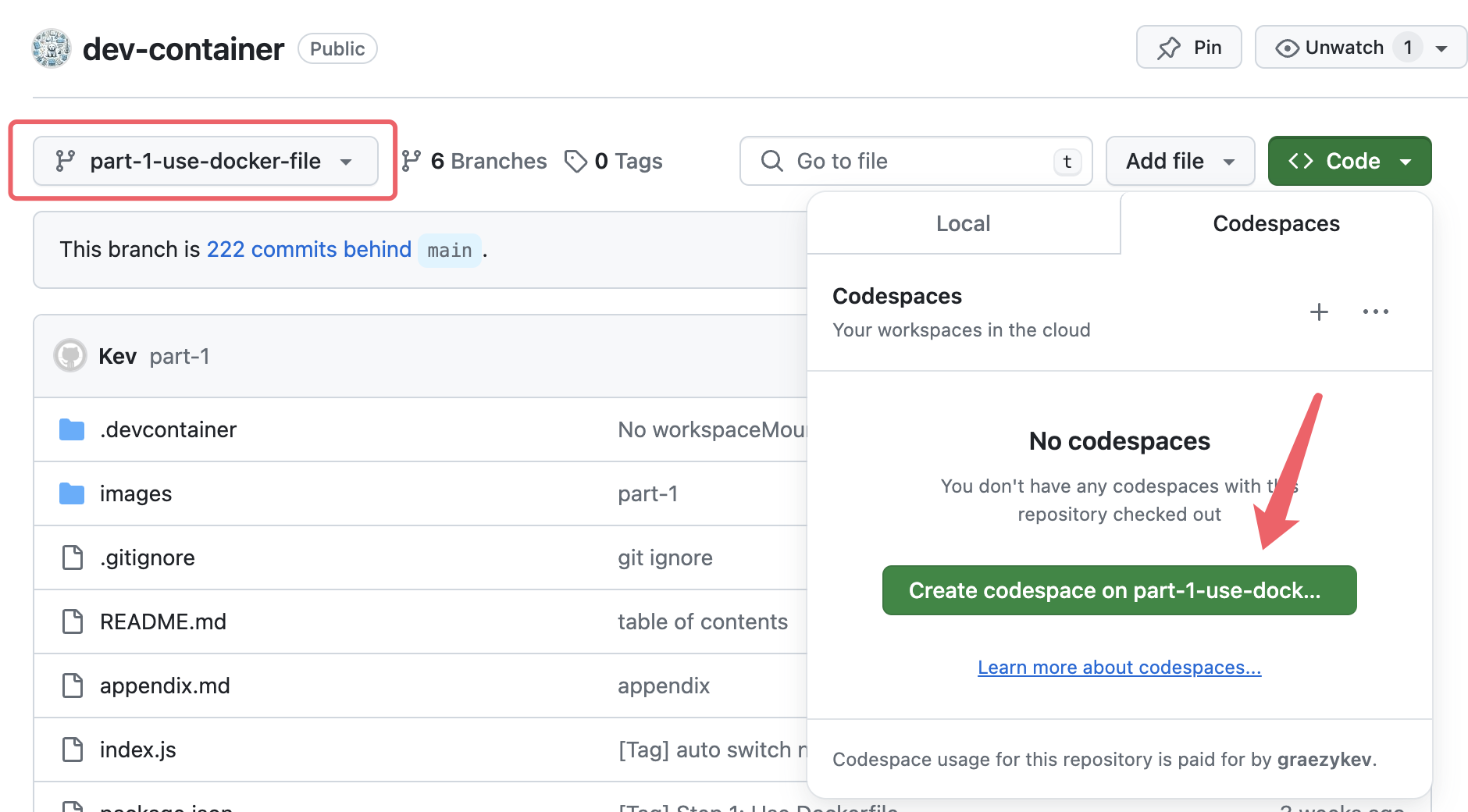
Task: Open the 'git ignore' commit message
Action: pyautogui.click(x=665, y=557)
